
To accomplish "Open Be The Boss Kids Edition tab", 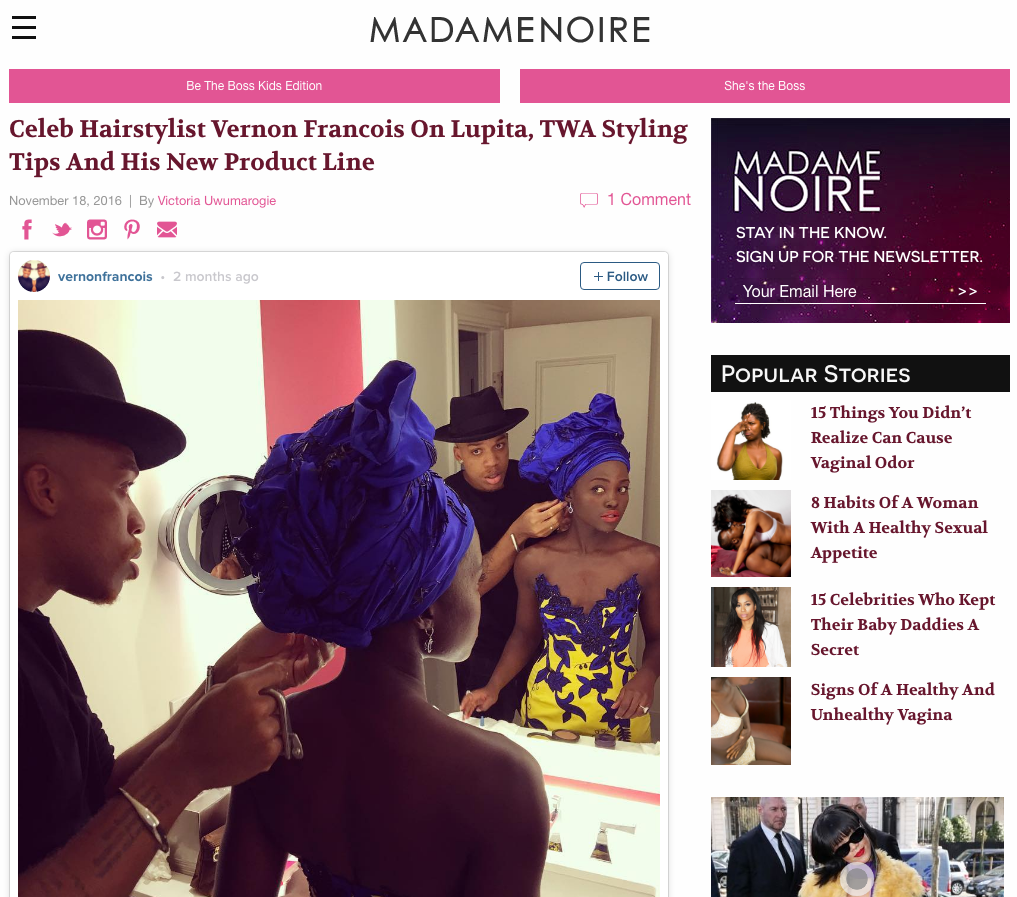I will 254,86.
